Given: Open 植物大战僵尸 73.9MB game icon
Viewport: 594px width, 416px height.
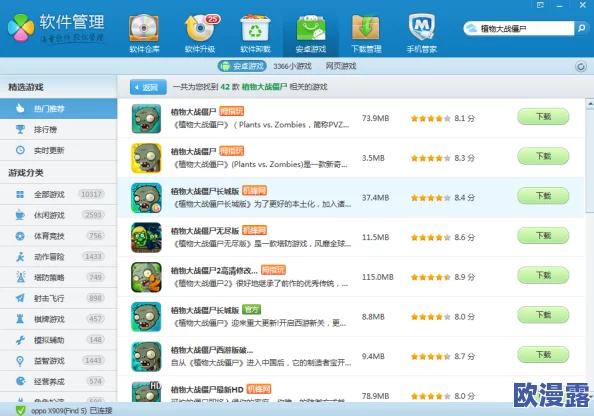Looking at the screenshot, I should click(146, 119).
